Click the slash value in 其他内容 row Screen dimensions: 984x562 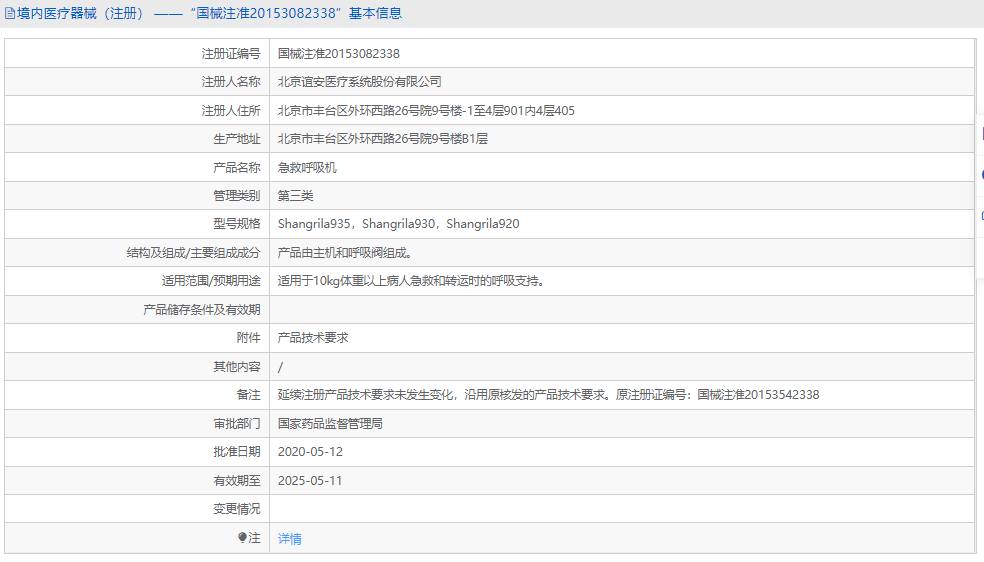pos(281,367)
